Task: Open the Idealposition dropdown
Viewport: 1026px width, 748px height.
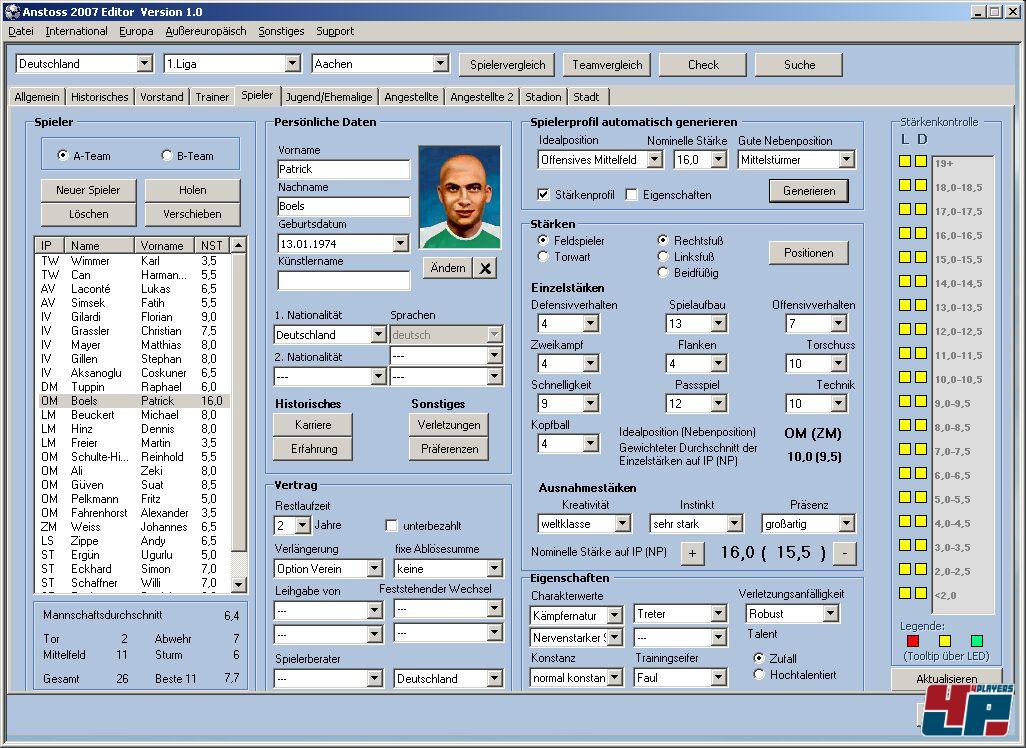Action: pos(654,160)
